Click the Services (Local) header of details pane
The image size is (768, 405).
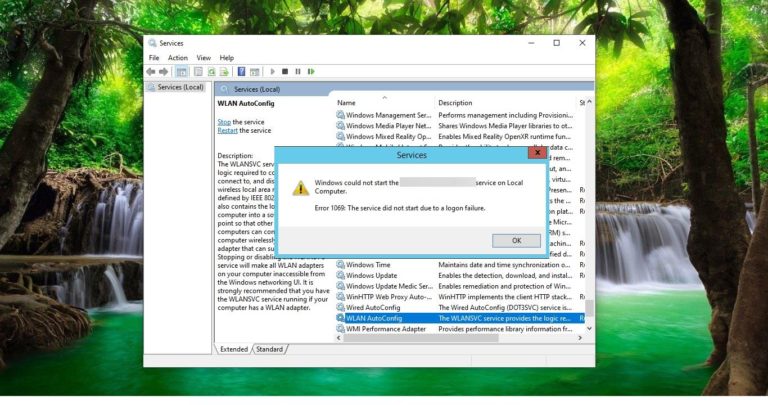click(257, 89)
